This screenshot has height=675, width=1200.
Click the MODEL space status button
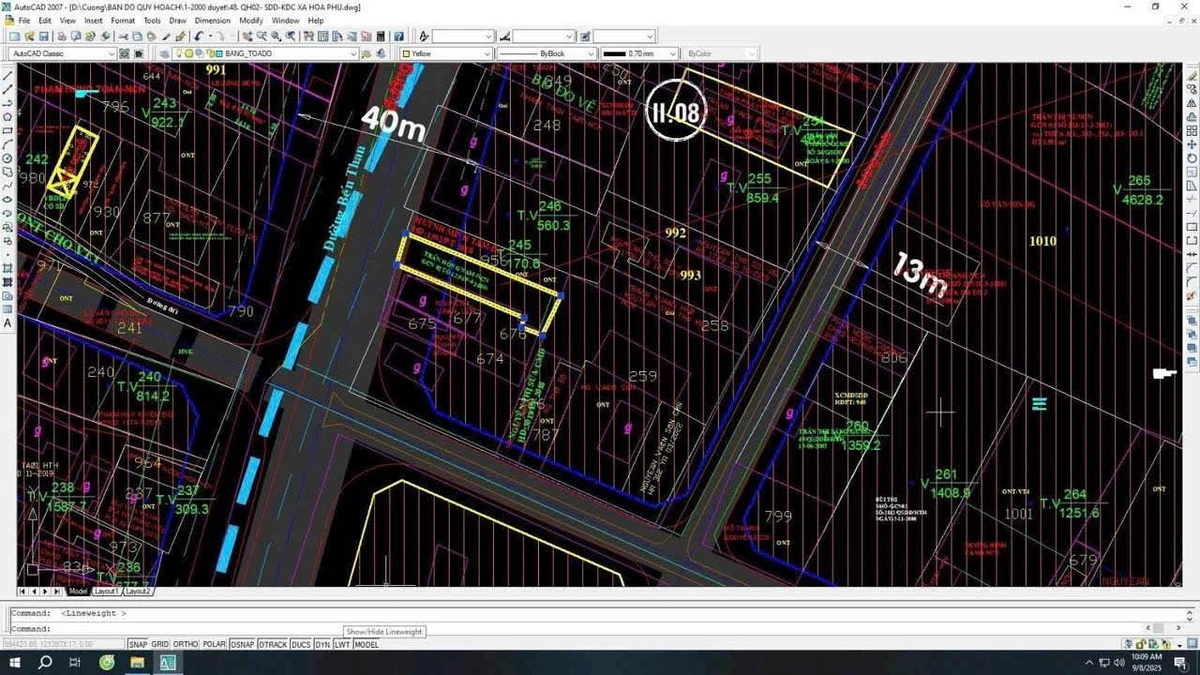coord(366,645)
